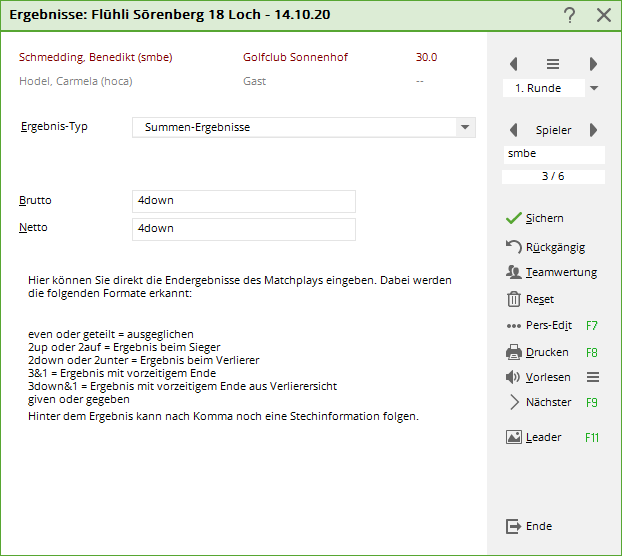The width and height of the screenshot is (622, 556).
Task: Open Teamwertung via its people icon
Action: 514,272
